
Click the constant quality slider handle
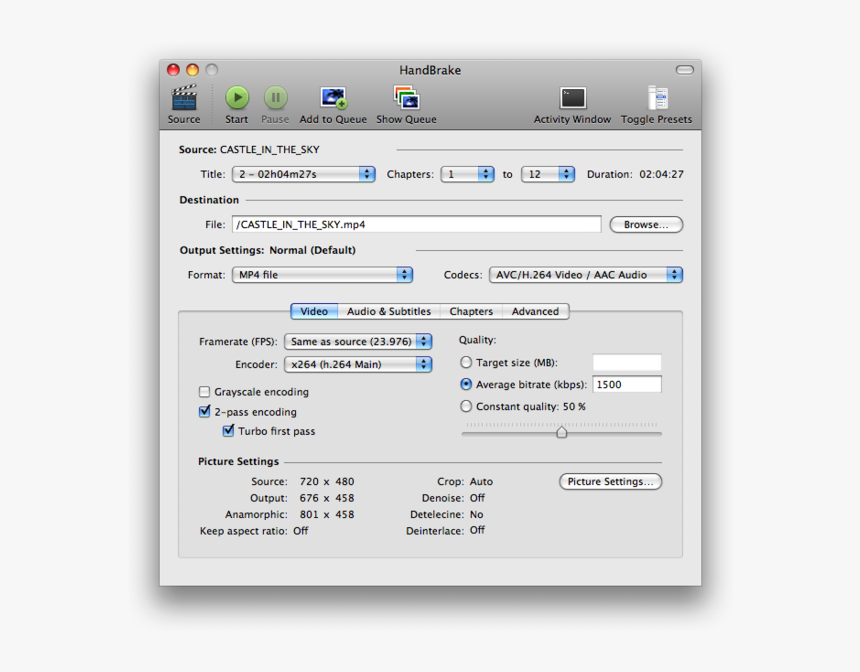point(562,432)
